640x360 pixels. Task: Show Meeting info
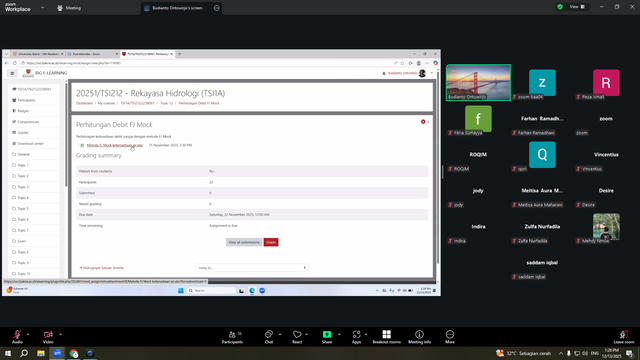[x=419, y=337]
